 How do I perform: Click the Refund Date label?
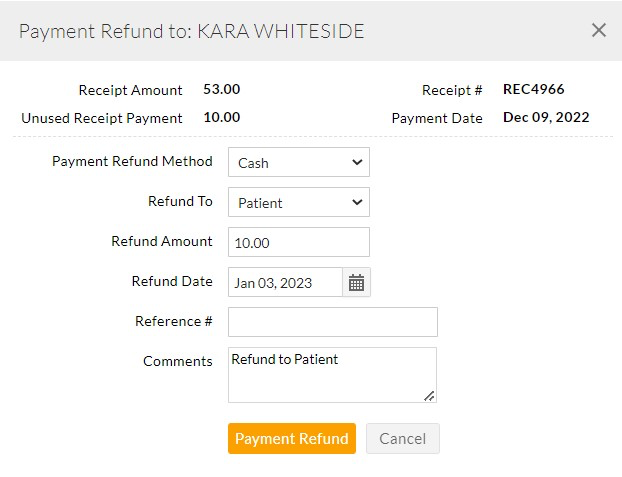pyautogui.click(x=172, y=281)
